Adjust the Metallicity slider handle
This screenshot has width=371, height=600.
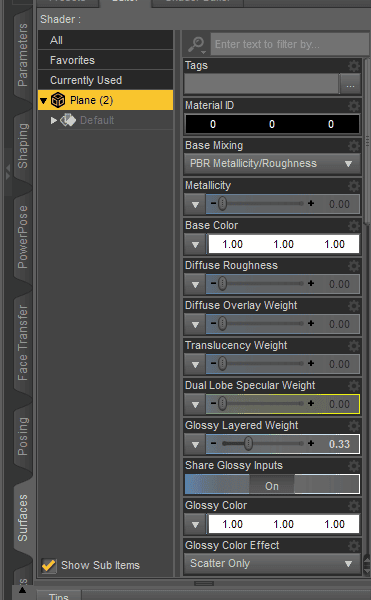[223, 204]
